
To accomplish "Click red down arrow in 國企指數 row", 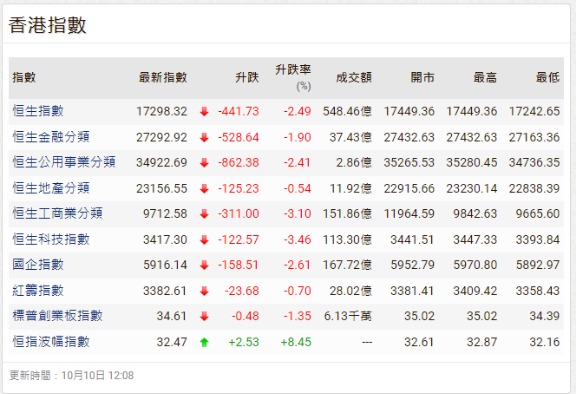I will tap(204, 265).
